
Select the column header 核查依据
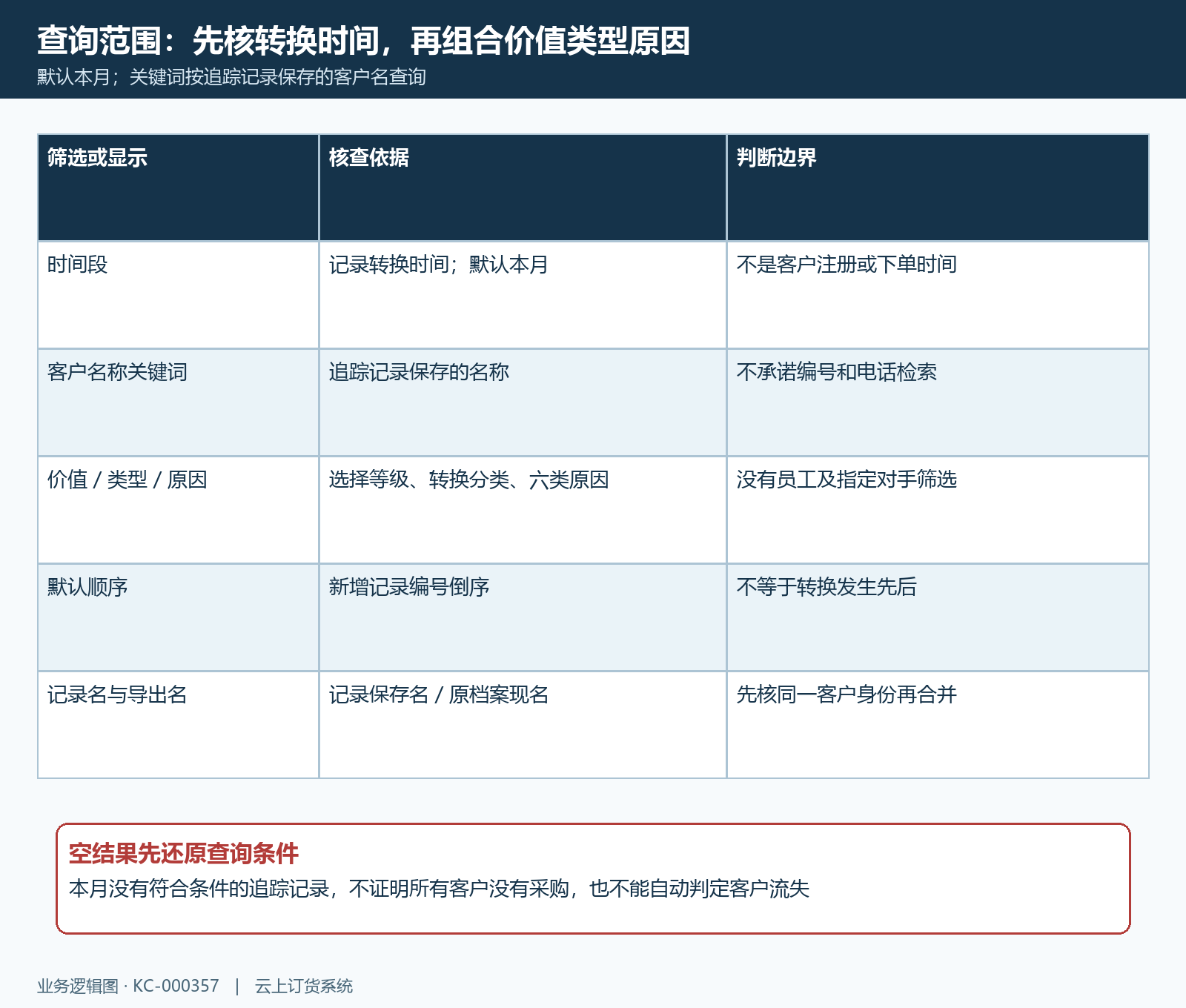(x=523, y=188)
